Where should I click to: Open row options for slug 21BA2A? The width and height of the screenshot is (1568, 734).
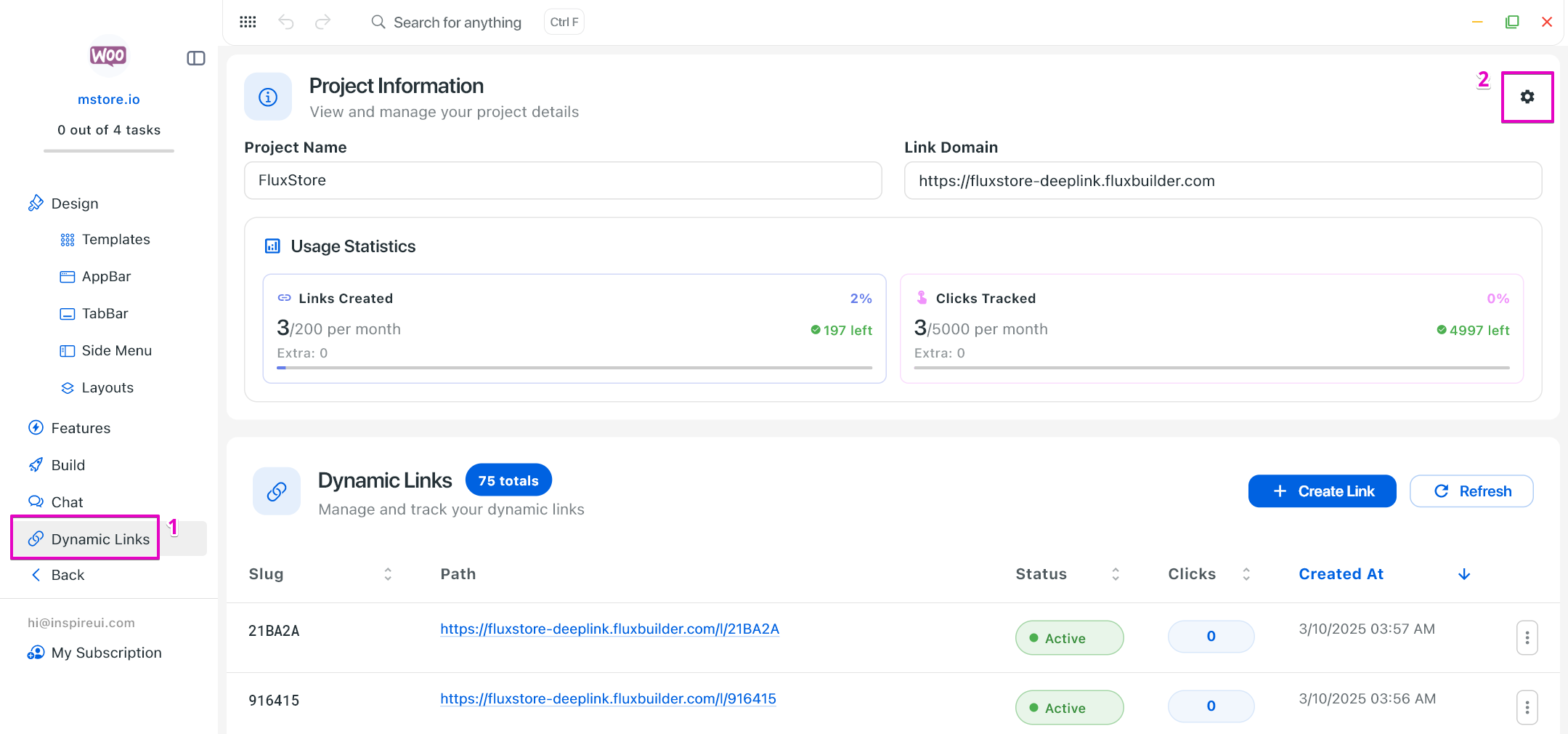coord(1527,637)
